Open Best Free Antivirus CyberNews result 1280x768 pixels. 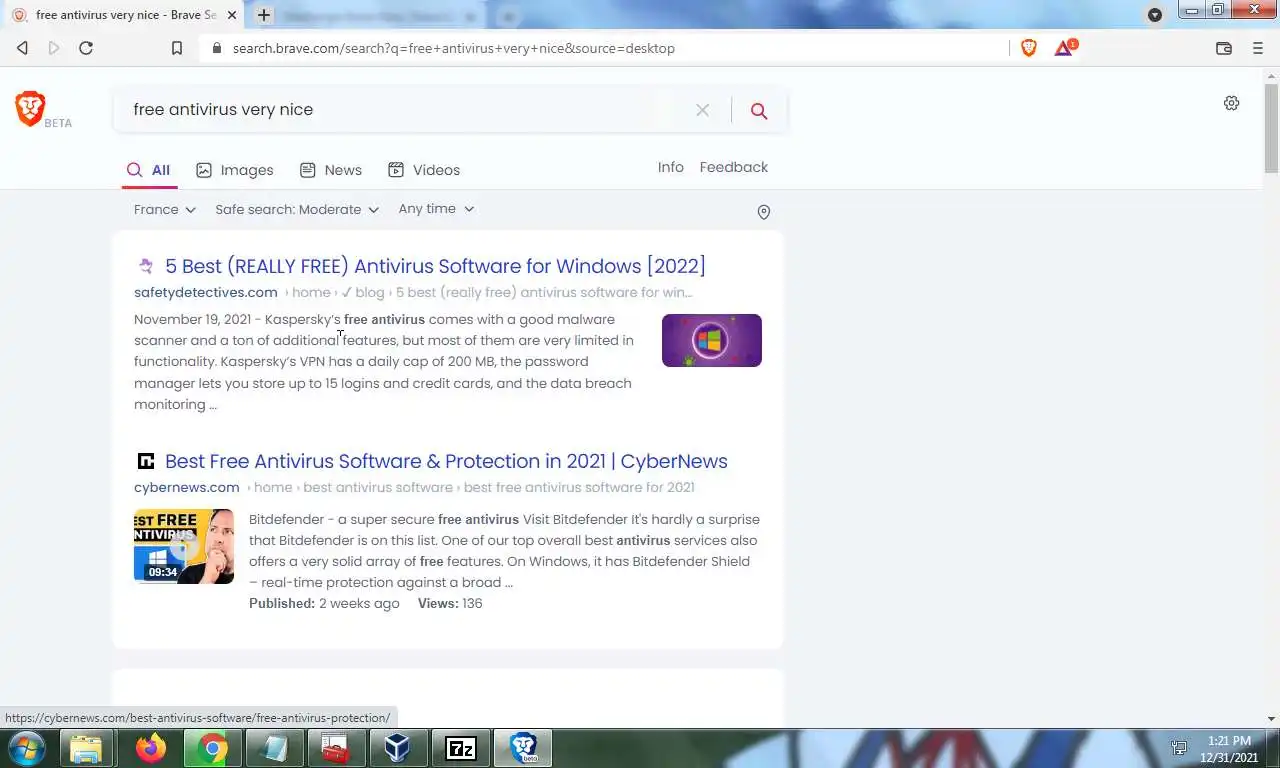446,461
